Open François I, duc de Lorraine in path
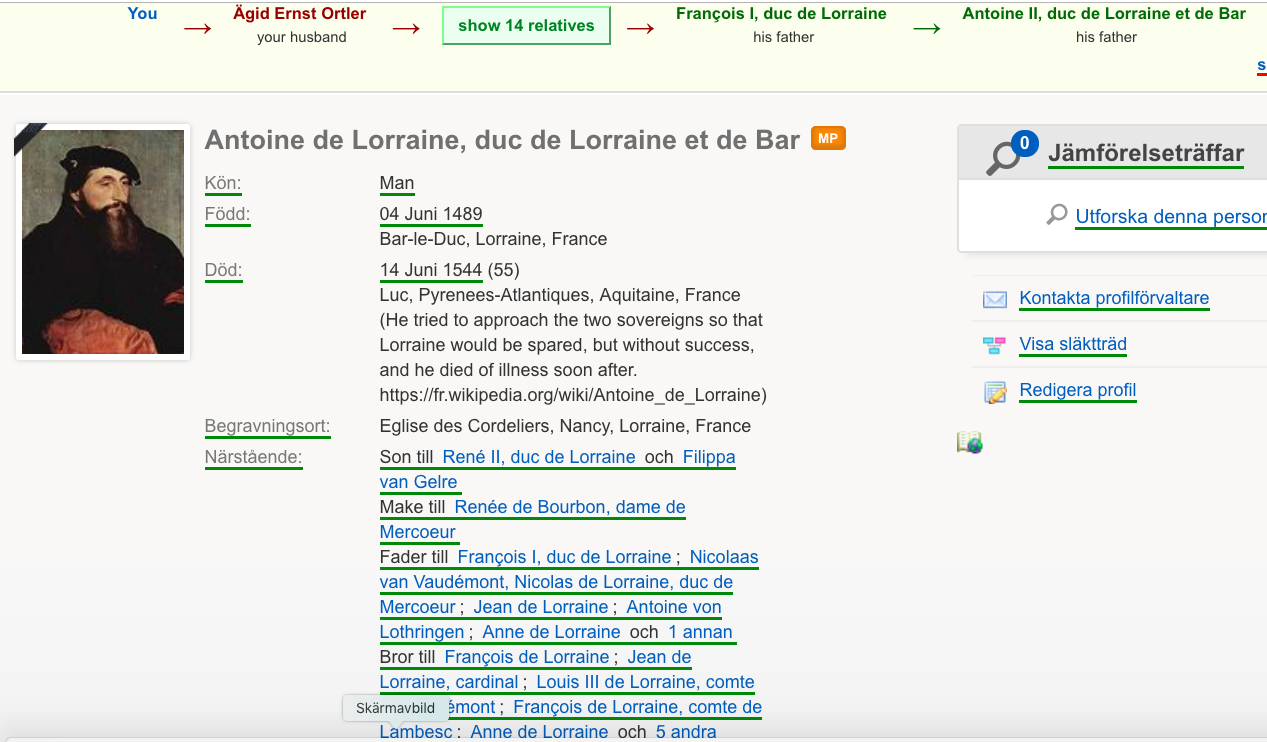The image size is (1267, 742). [x=781, y=14]
